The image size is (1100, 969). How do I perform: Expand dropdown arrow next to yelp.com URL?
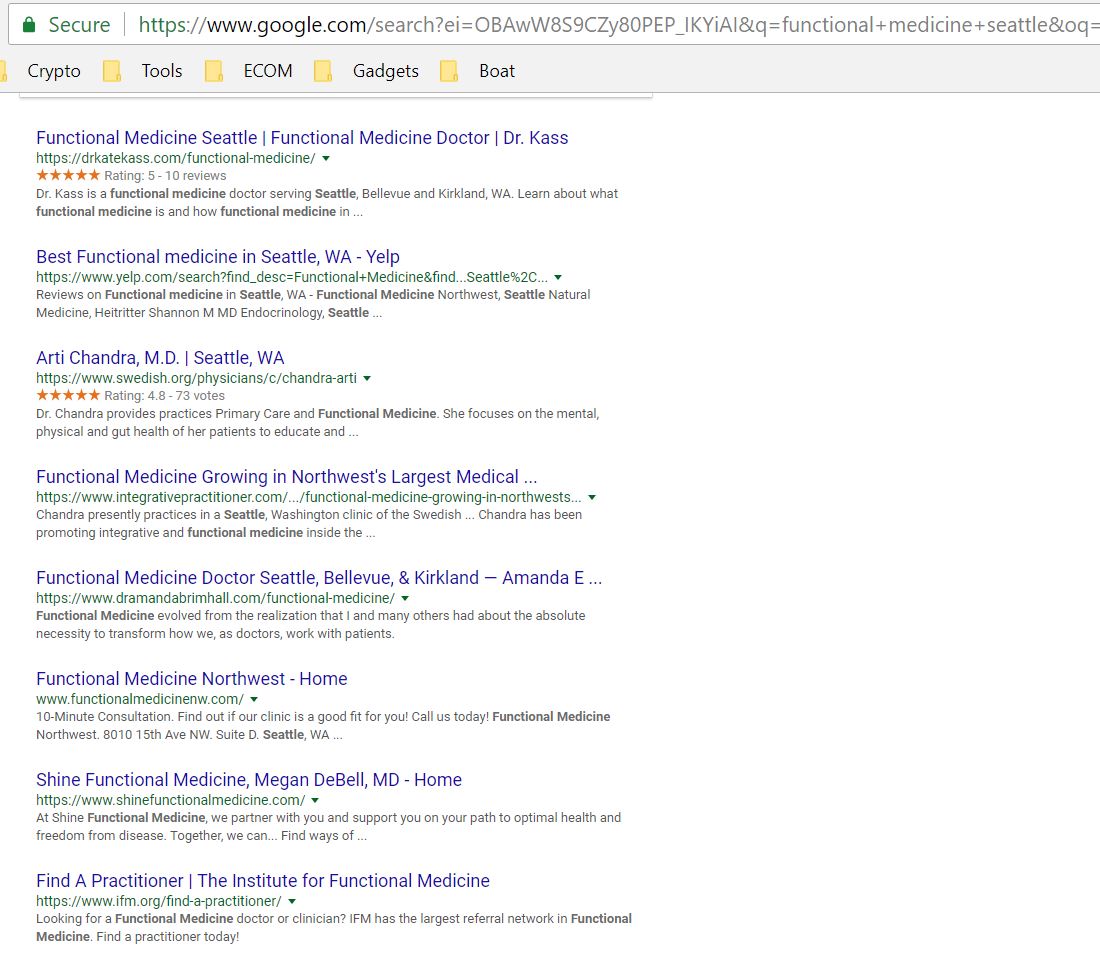(x=558, y=278)
